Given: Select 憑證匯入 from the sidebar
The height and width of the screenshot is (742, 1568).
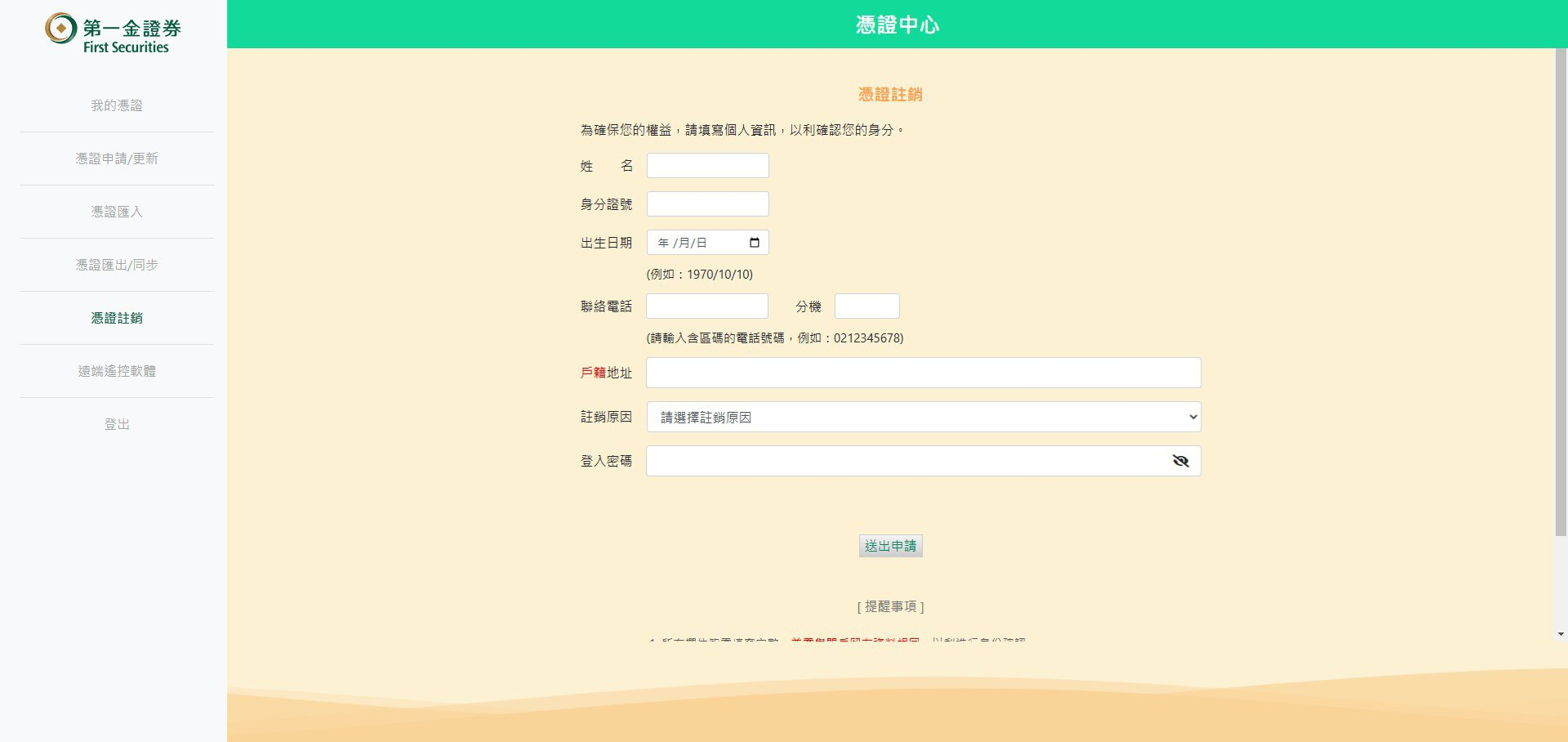Looking at the screenshot, I should click(x=117, y=212).
